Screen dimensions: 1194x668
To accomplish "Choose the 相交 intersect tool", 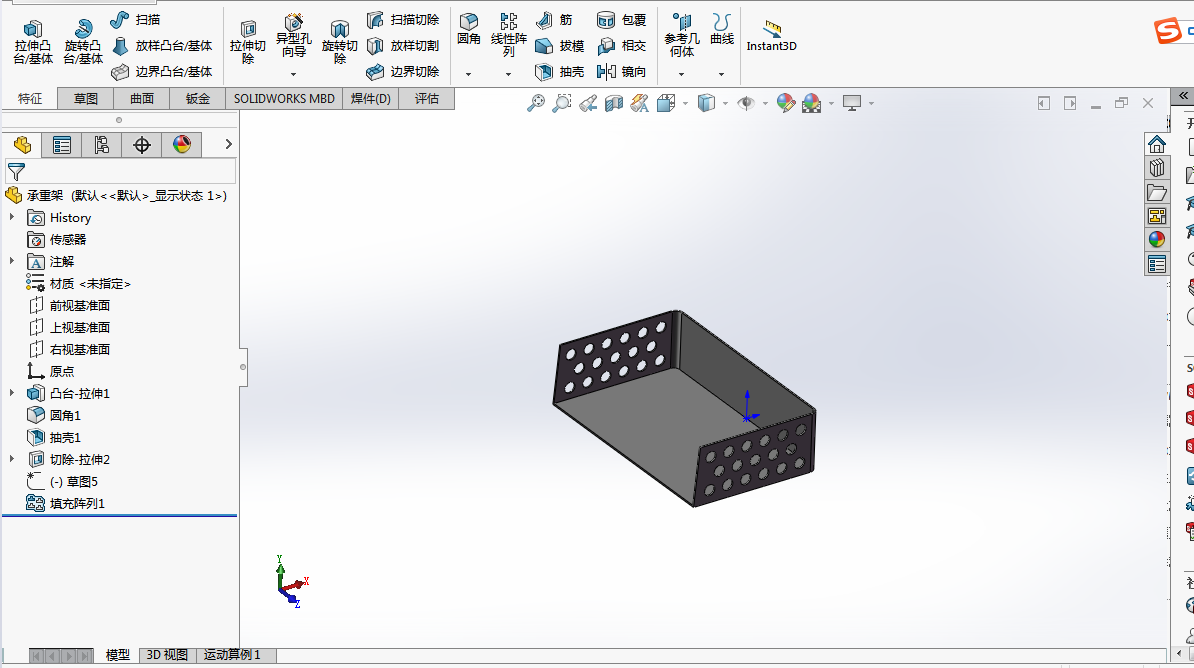I will click(621, 46).
